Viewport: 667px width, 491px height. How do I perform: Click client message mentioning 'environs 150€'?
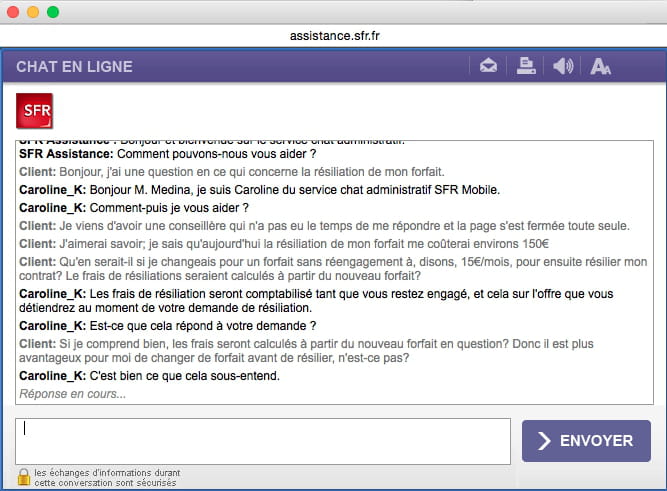point(284,243)
